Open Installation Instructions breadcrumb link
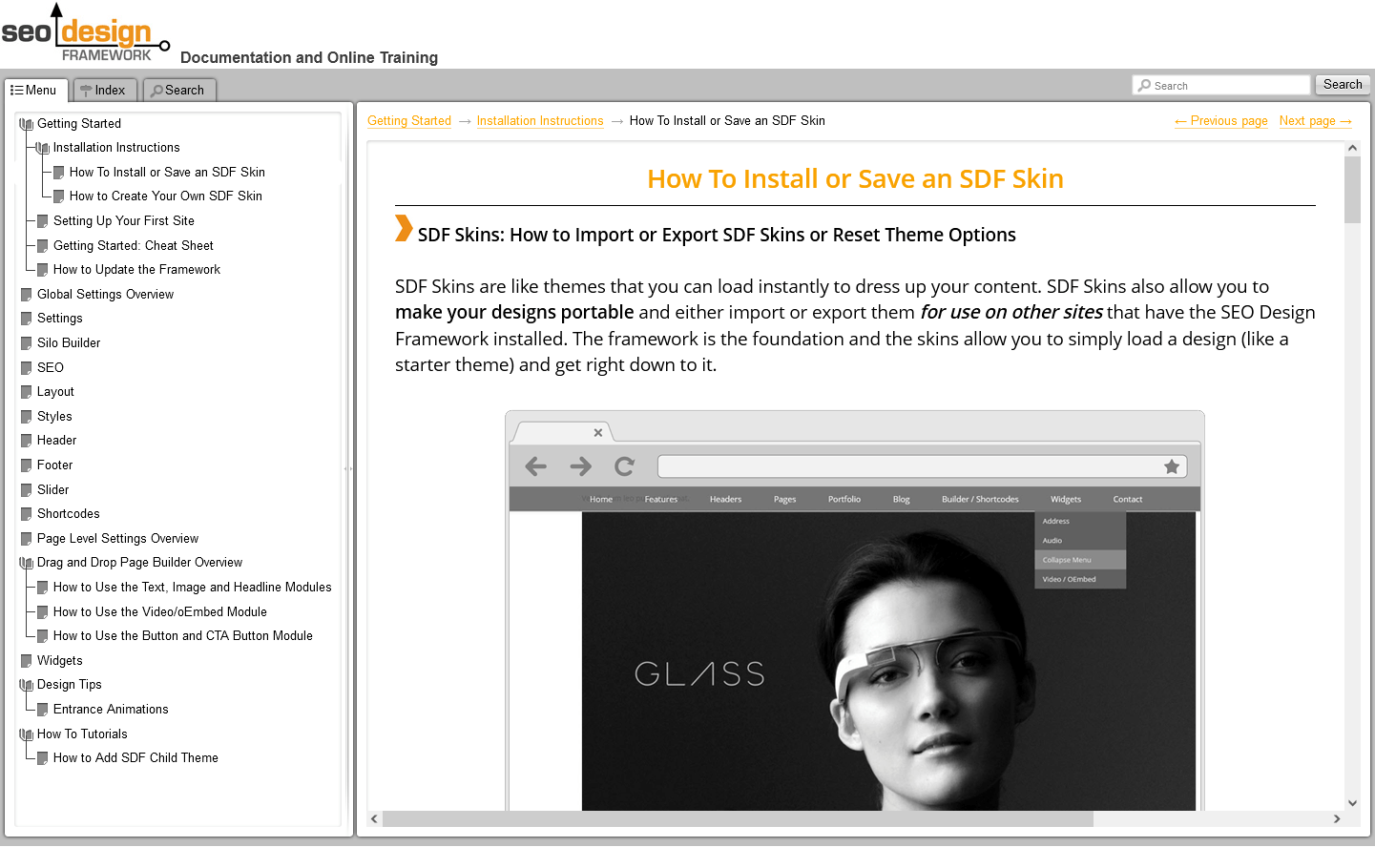The image size is (1375, 868). [540, 121]
